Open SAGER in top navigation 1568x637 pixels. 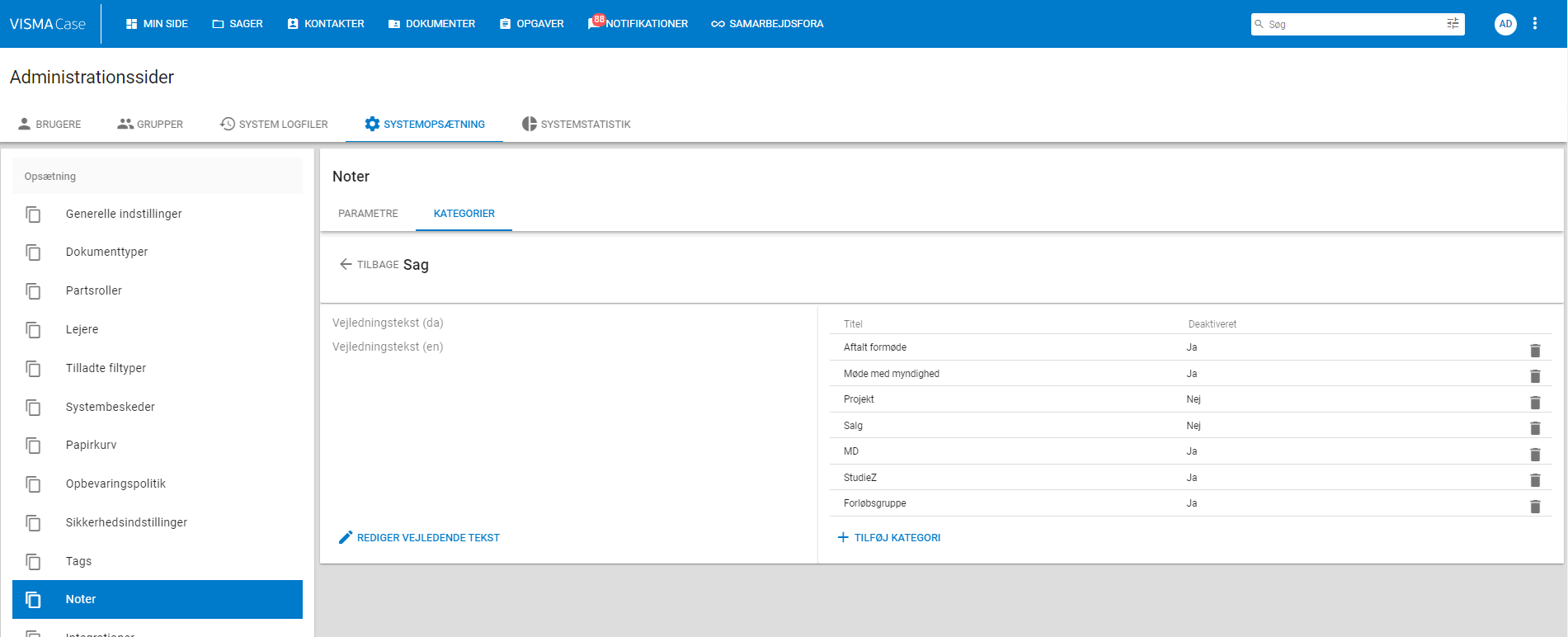[x=238, y=24]
